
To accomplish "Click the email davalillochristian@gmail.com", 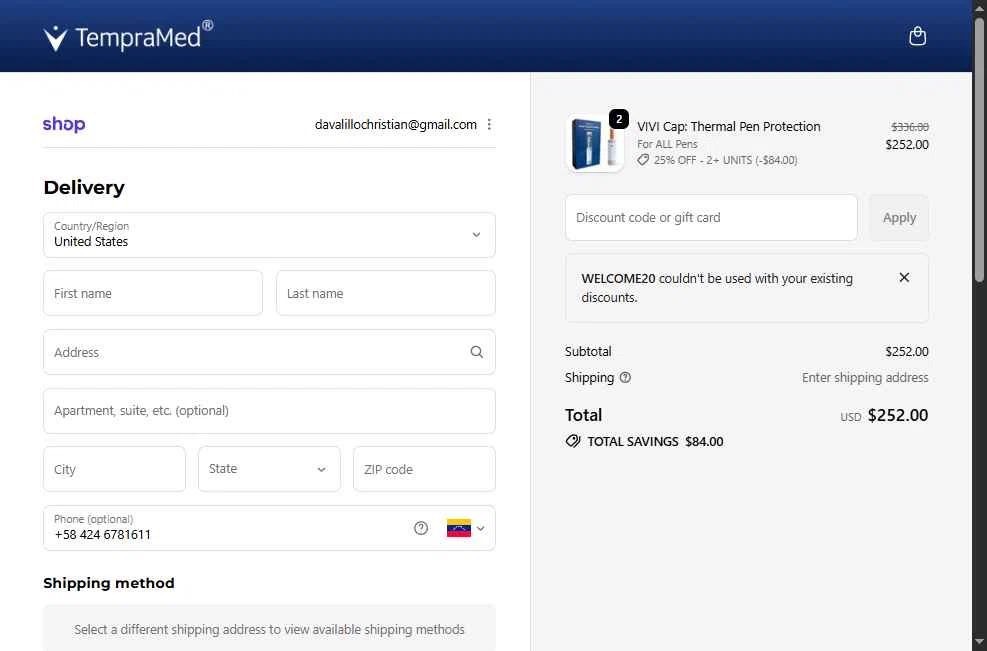I will click(396, 125).
